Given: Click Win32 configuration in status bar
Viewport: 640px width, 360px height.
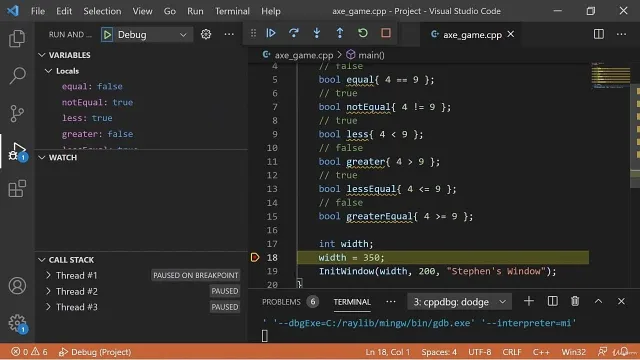Looking at the screenshot, I should coord(573,352).
